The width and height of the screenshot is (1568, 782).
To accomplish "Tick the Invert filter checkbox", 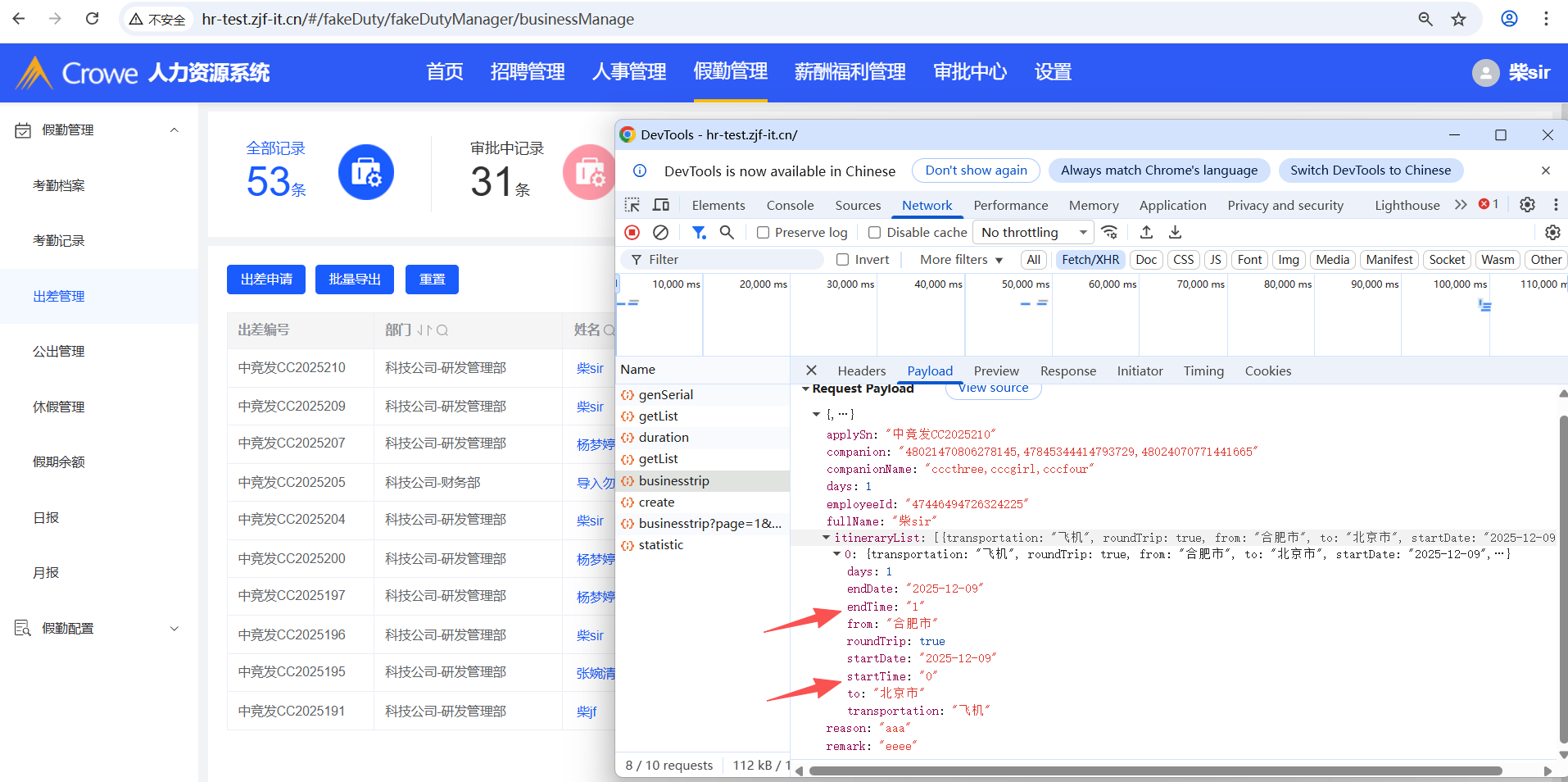I will [x=842, y=260].
